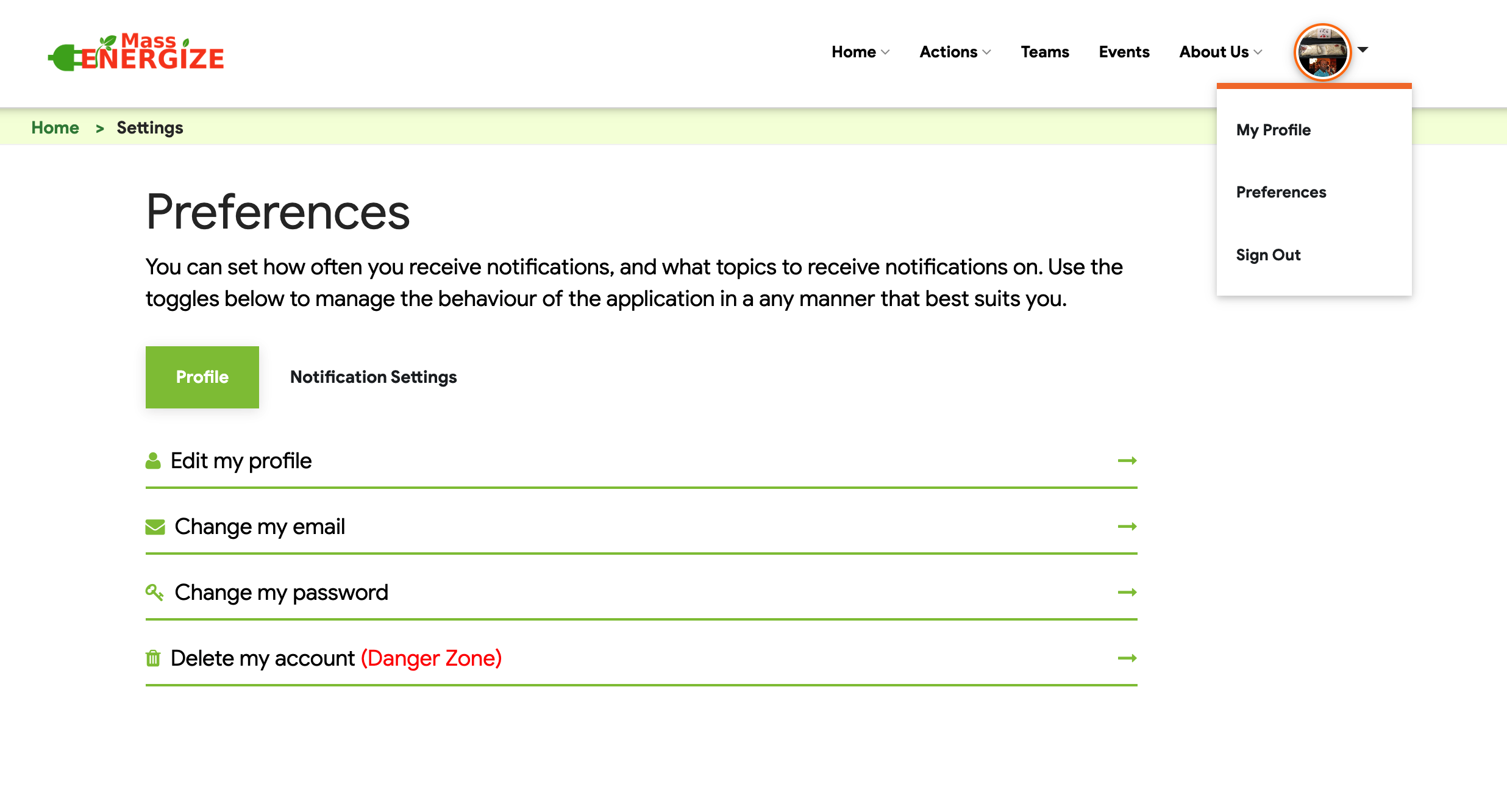Expand the About Us dropdown

(x=1219, y=52)
